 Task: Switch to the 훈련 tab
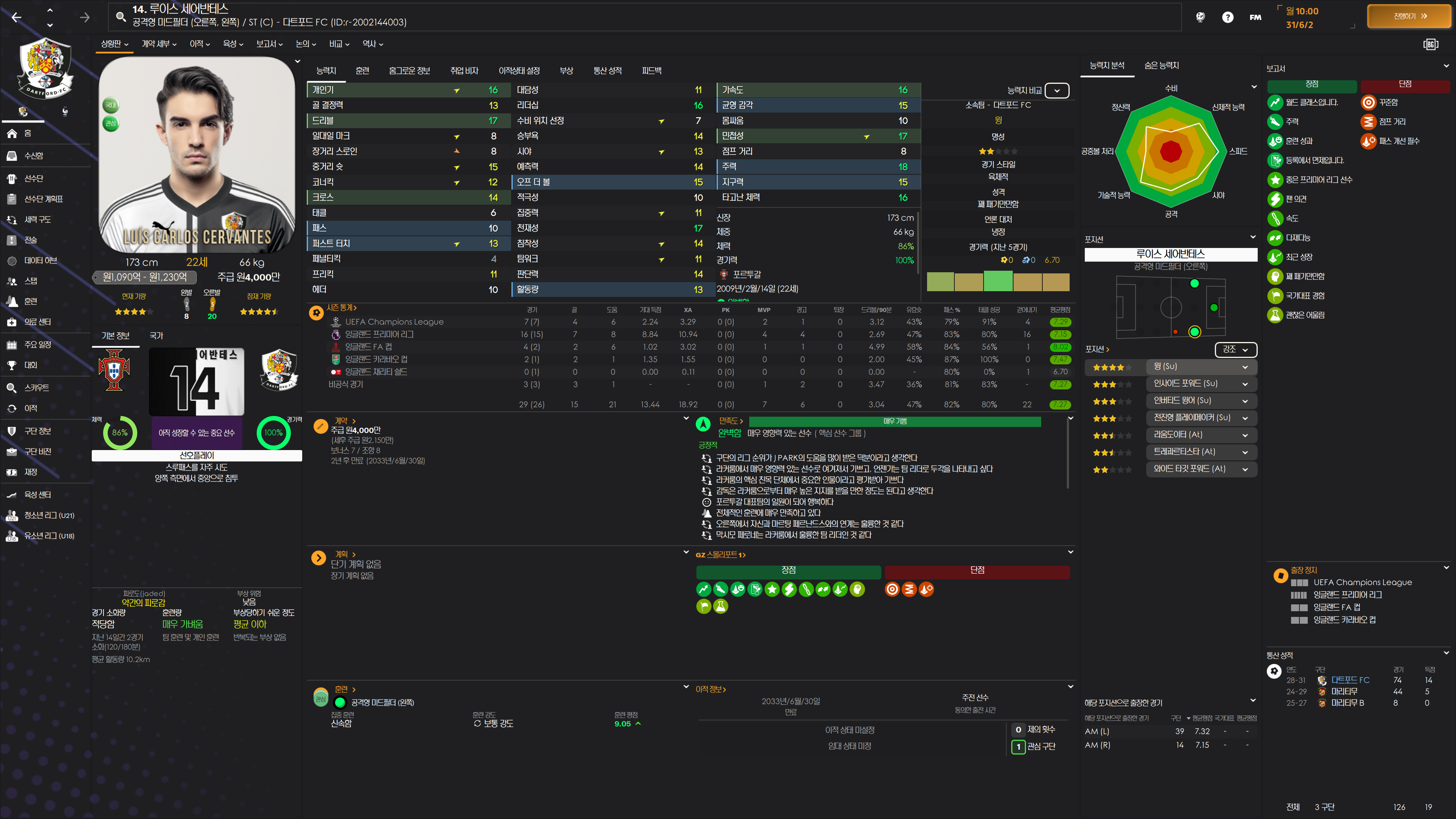click(362, 71)
